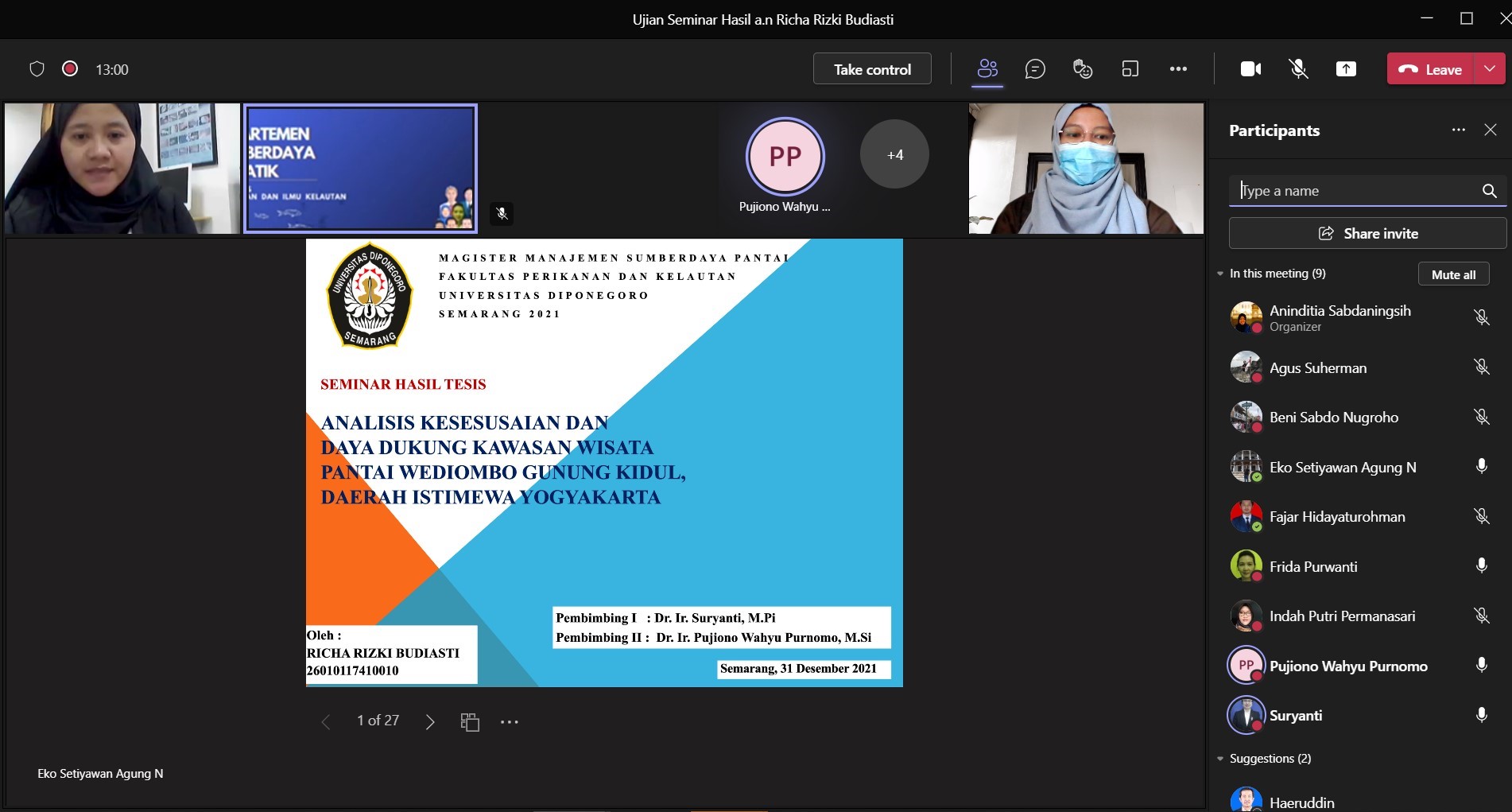Collapse the Suggestions section
Viewport: 1512px width, 812px height.
1220,759
